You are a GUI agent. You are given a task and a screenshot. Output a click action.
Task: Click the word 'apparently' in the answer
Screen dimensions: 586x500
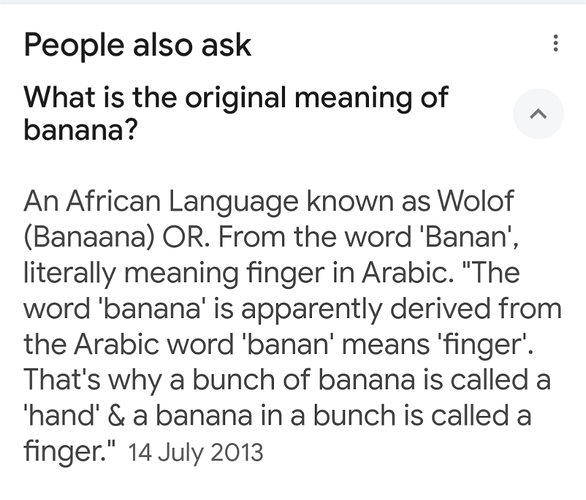(311, 310)
